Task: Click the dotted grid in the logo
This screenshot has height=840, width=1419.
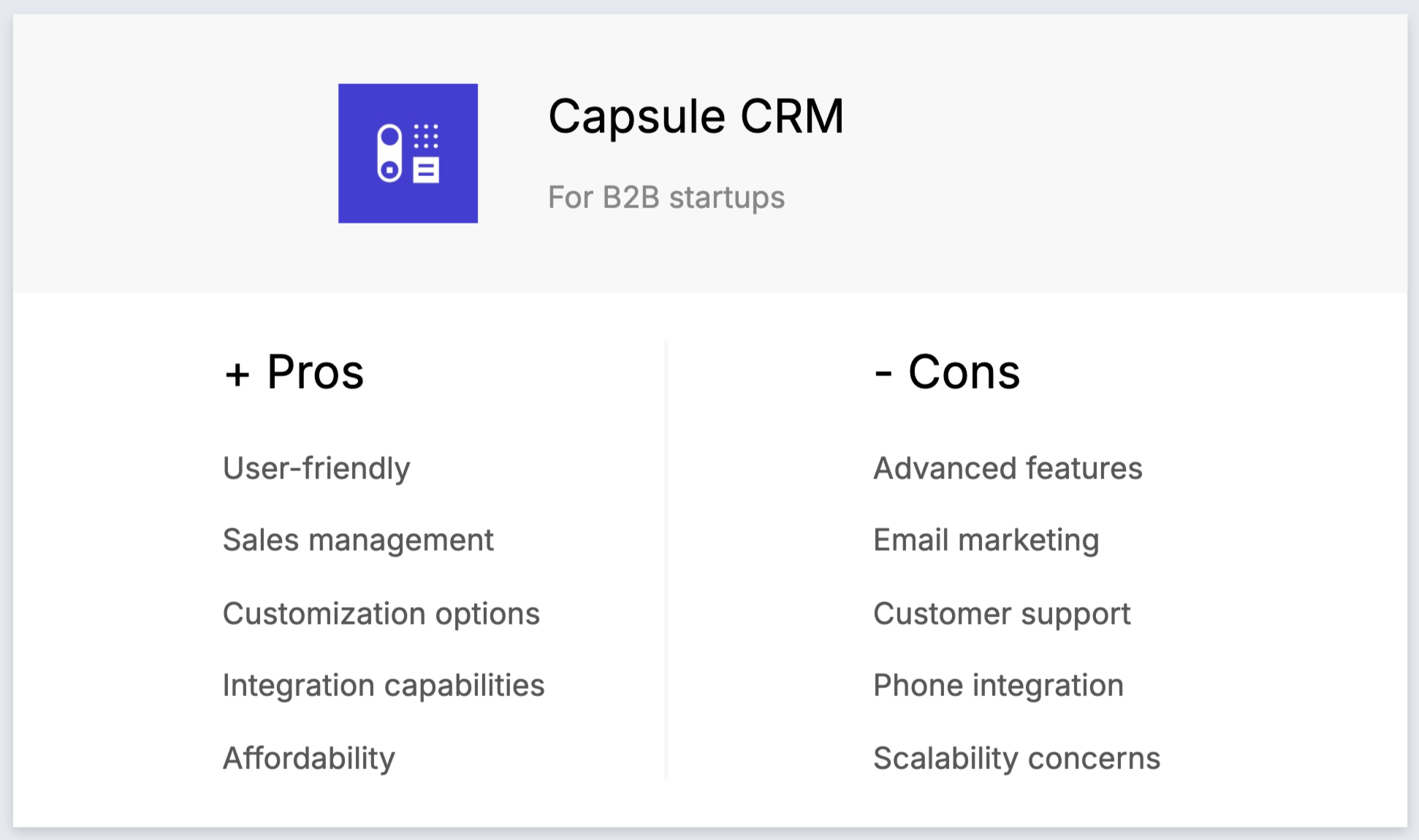Action: tap(426, 136)
